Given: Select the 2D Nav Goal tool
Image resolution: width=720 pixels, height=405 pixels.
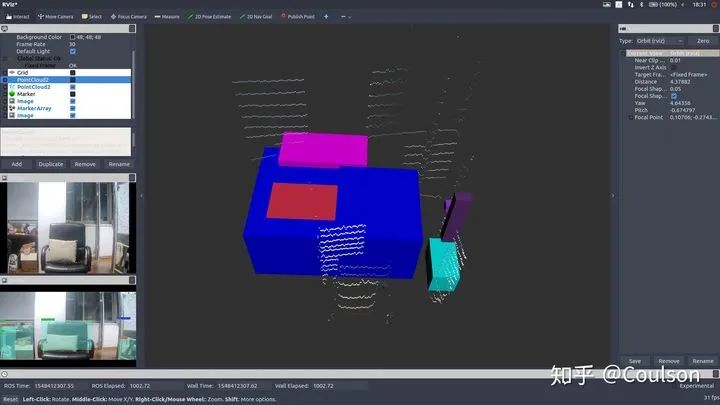Looking at the screenshot, I should 256,17.
